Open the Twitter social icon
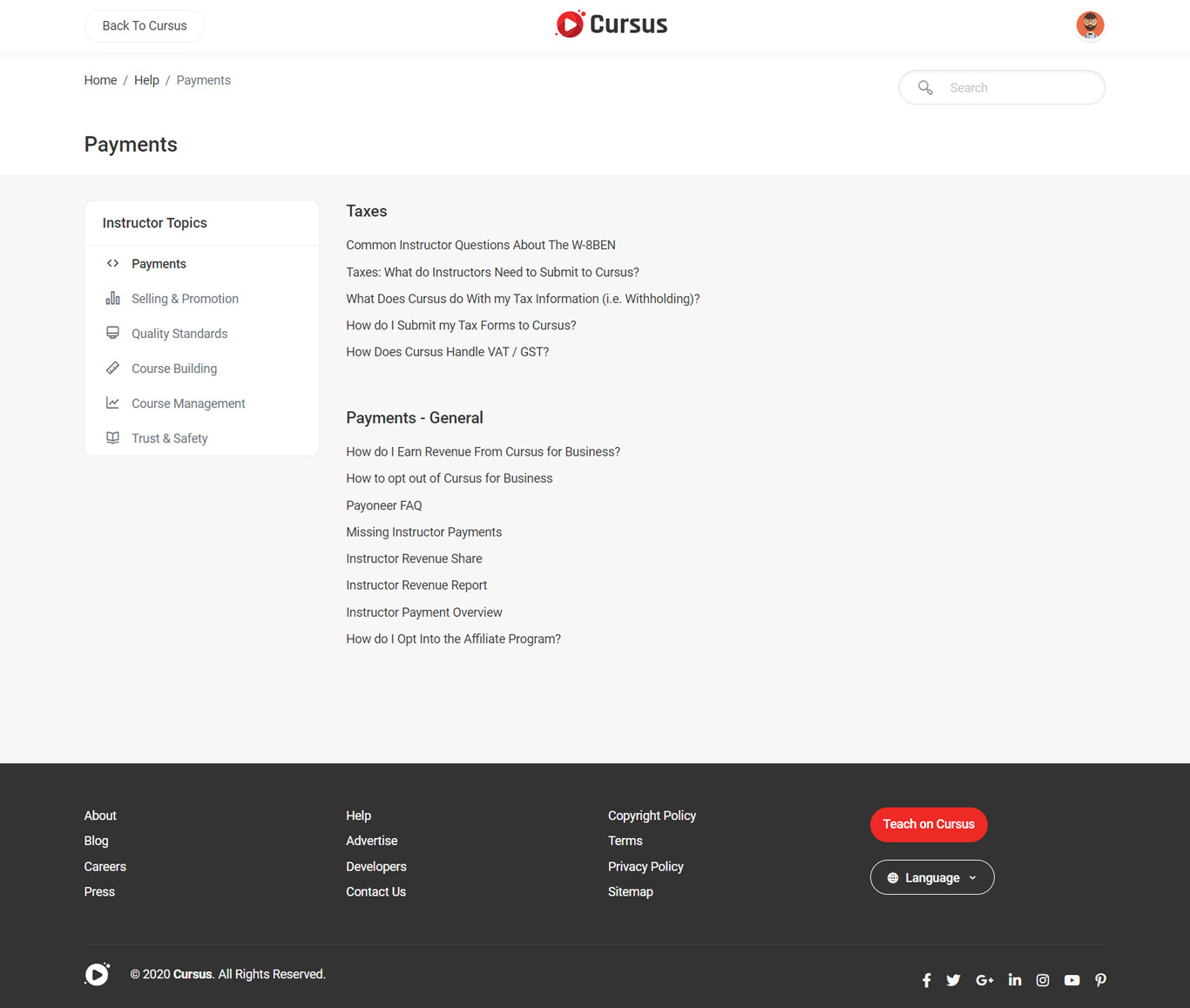1190x1008 pixels. point(953,980)
